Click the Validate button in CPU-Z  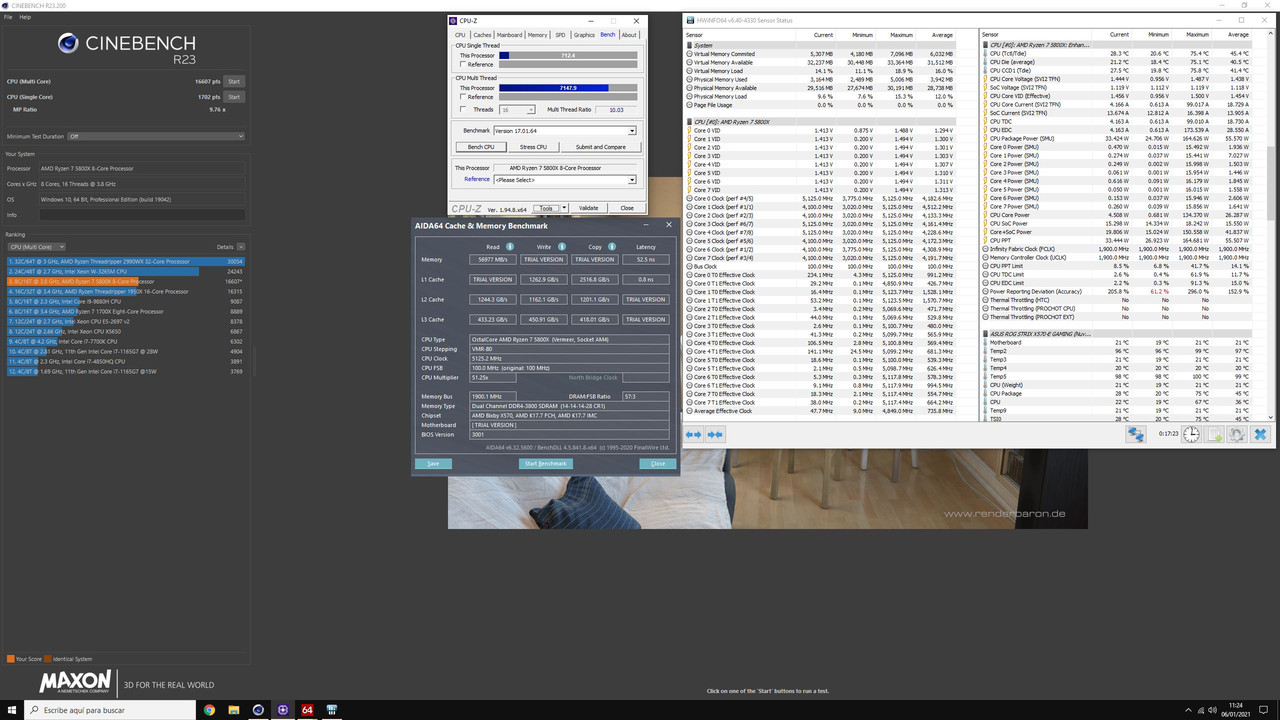tap(589, 208)
